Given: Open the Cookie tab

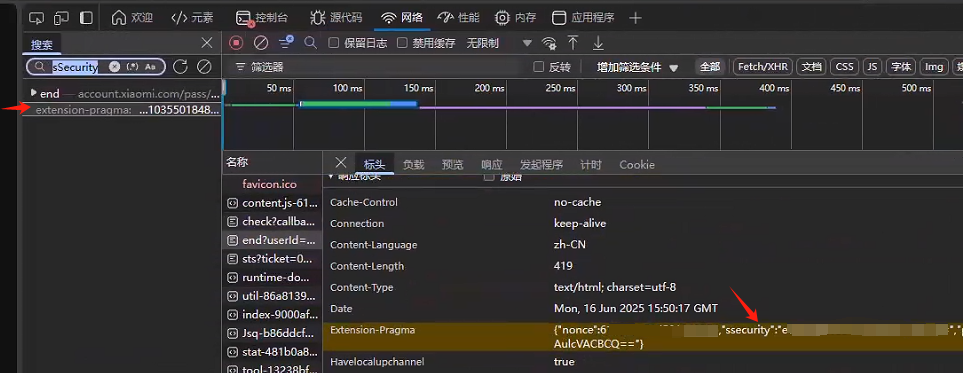Looking at the screenshot, I should 637,165.
